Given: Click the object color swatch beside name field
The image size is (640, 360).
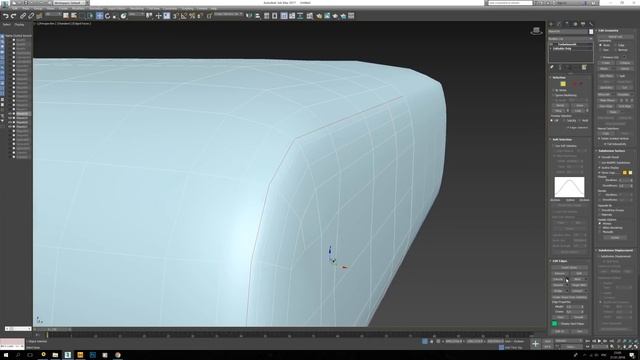Looking at the screenshot, I should tap(591, 31).
